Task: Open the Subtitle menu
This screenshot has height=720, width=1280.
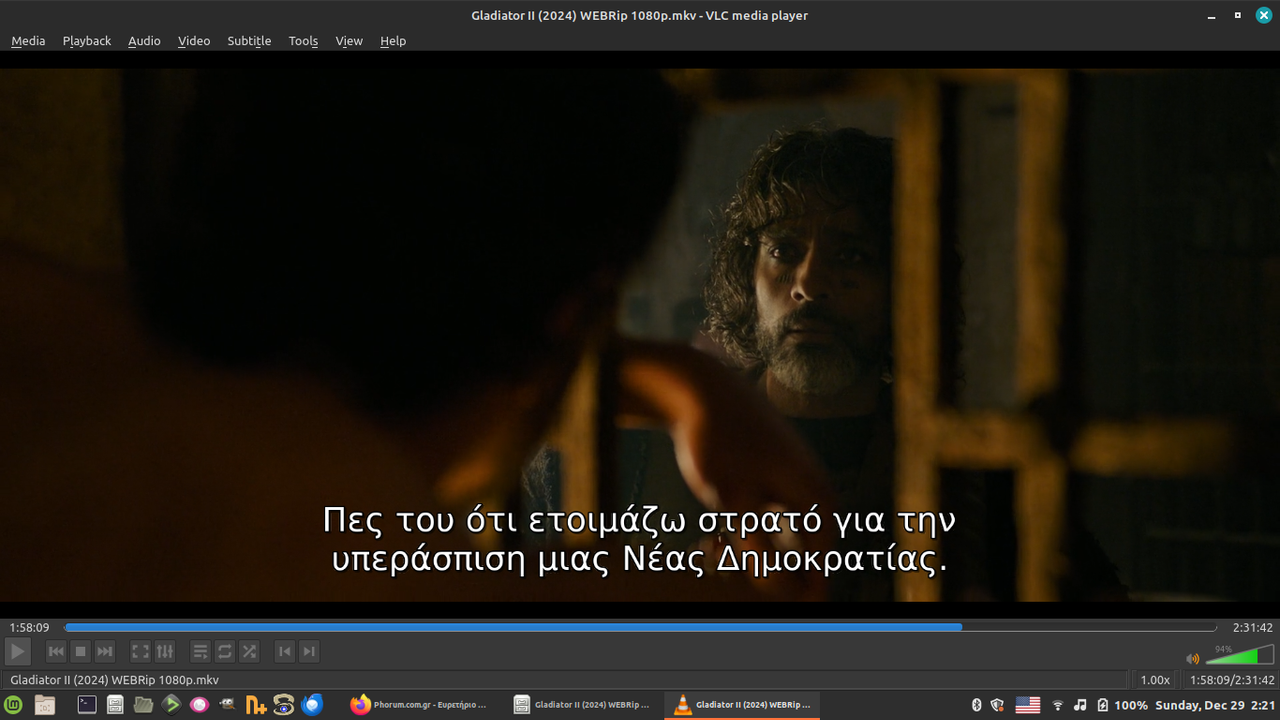Action: (249, 41)
